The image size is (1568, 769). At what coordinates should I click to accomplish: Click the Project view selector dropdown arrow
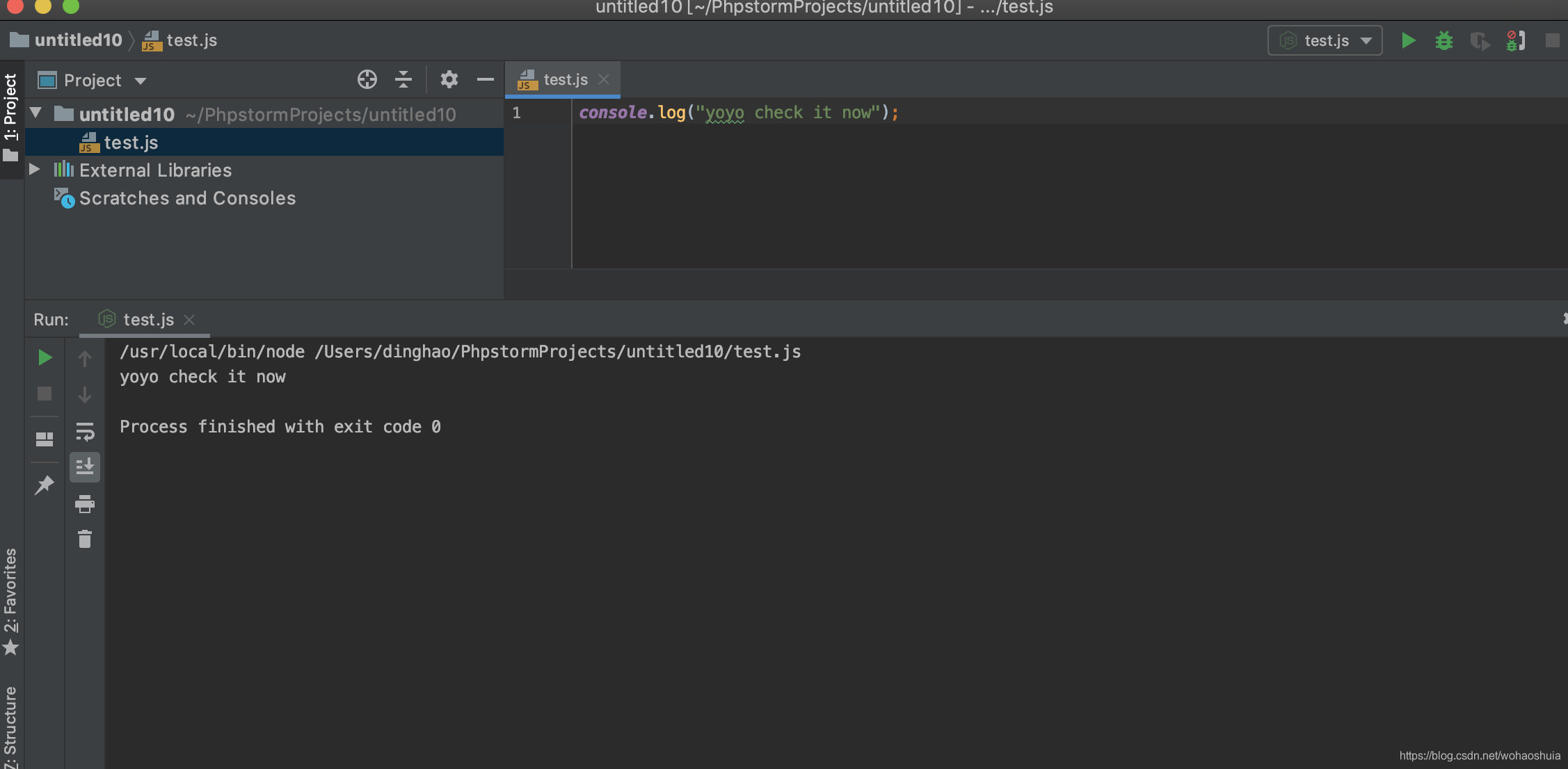click(x=141, y=81)
